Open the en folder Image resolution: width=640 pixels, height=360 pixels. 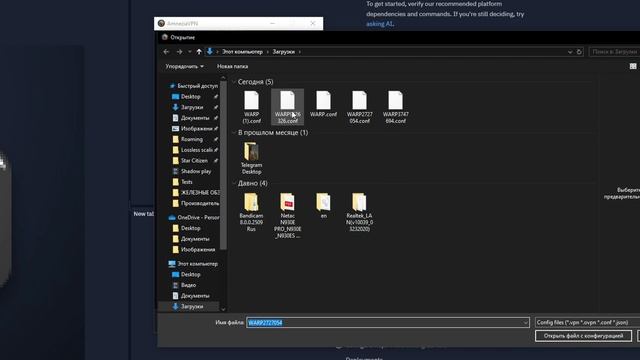click(323, 206)
